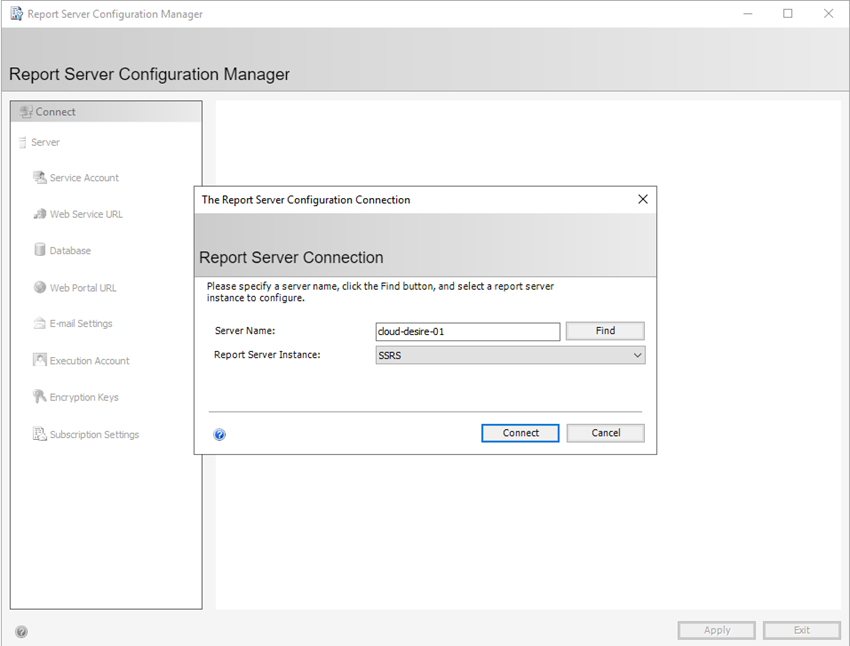The image size is (850, 646).
Task: Click the Apply button at bottom
Action: 716,630
